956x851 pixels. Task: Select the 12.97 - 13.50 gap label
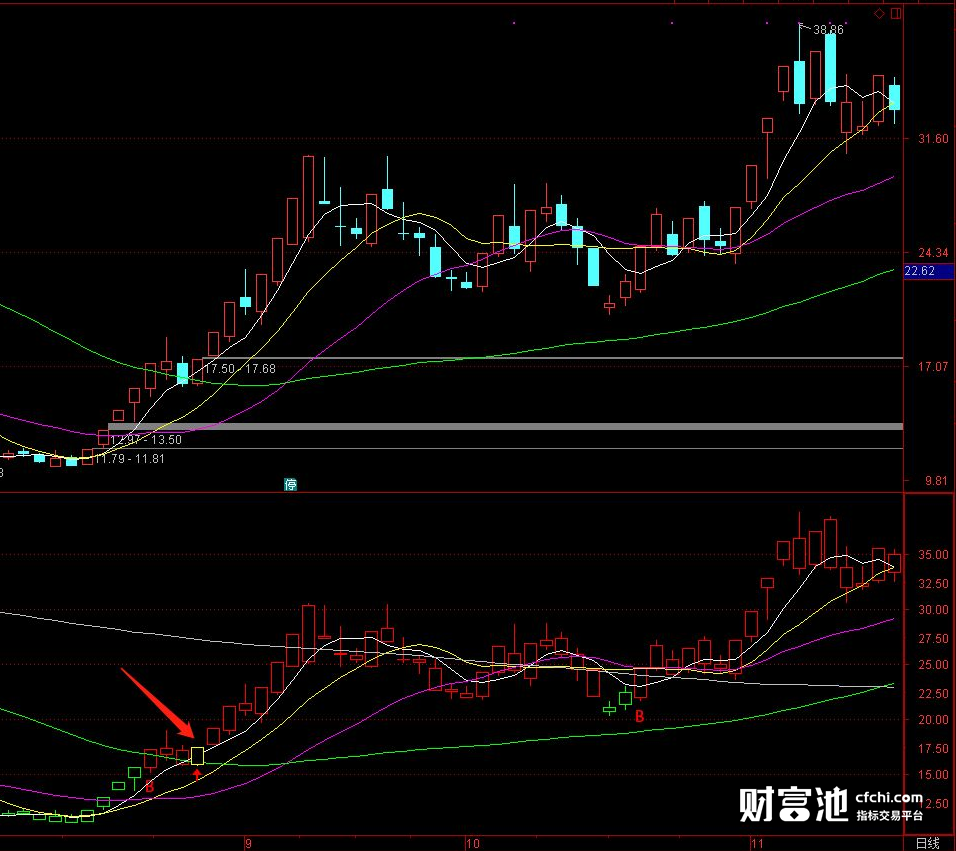point(146,440)
